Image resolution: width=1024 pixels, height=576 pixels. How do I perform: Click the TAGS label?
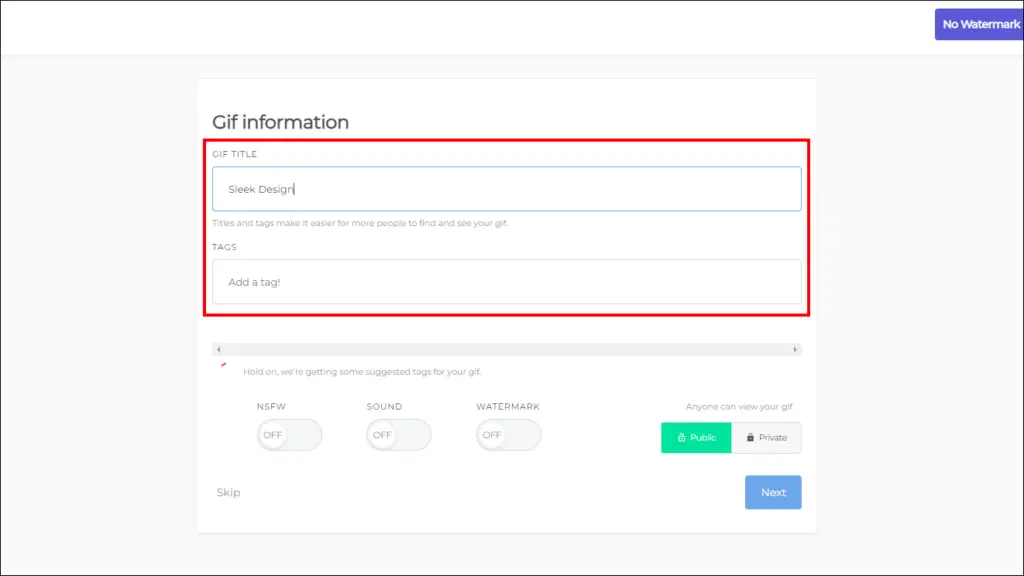(x=224, y=247)
